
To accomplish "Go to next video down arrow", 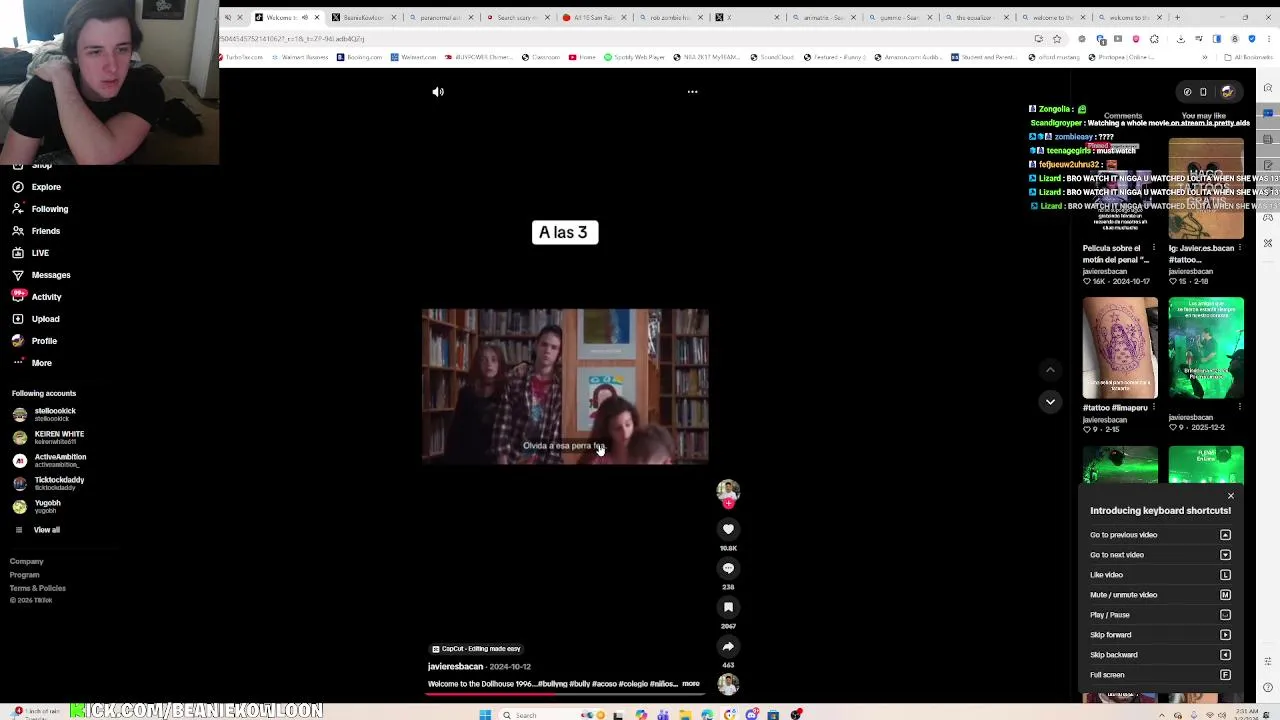I will [1050, 401].
